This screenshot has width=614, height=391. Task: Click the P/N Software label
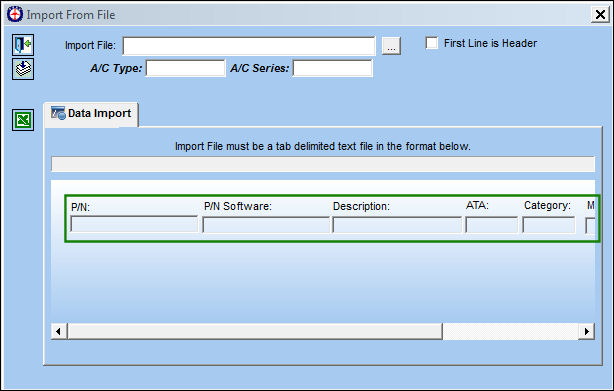coord(238,206)
